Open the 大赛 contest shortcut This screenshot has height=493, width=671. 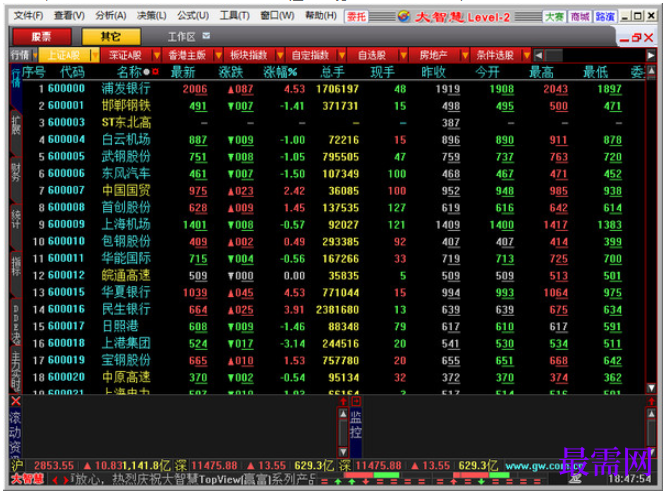coord(555,17)
